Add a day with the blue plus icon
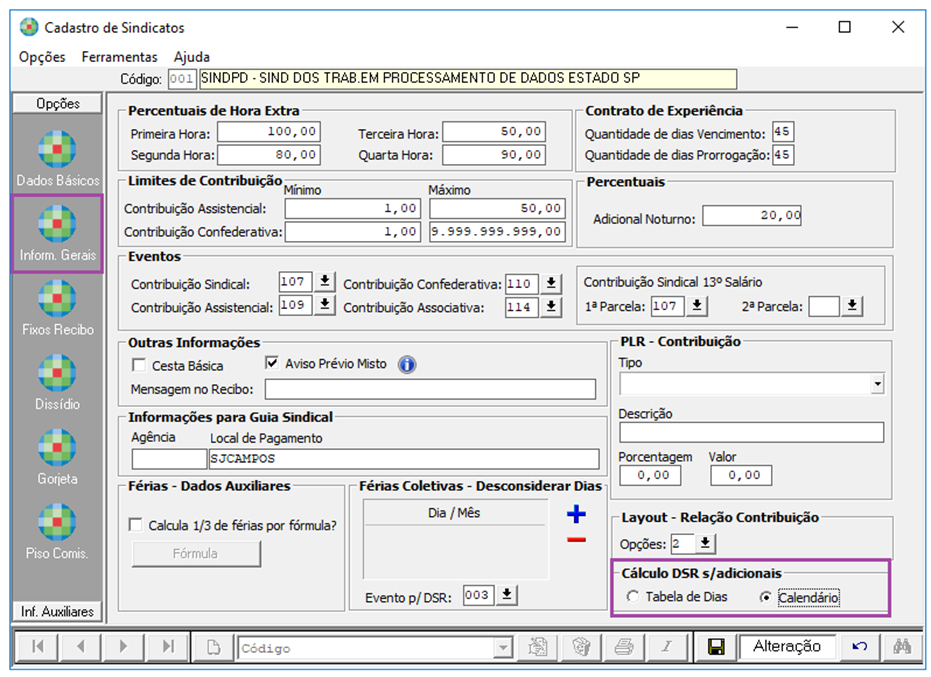Image resolution: width=931 pixels, height=677 pixels. [x=576, y=514]
